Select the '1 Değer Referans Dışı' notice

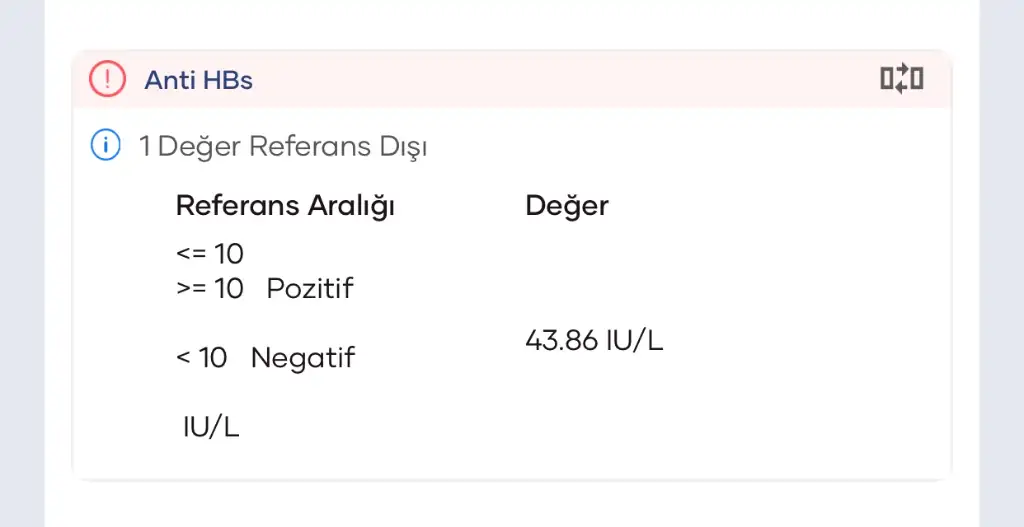coord(283,147)
